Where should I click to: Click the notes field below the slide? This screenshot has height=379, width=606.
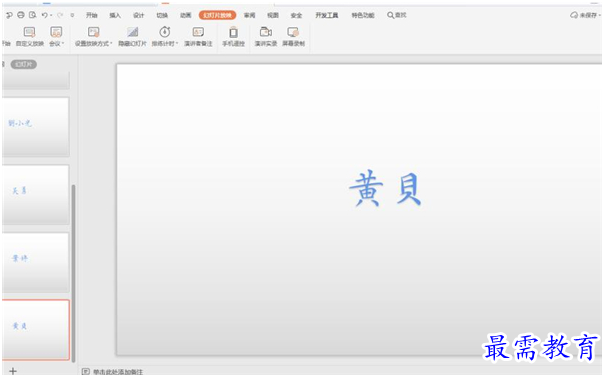[340, 372]
